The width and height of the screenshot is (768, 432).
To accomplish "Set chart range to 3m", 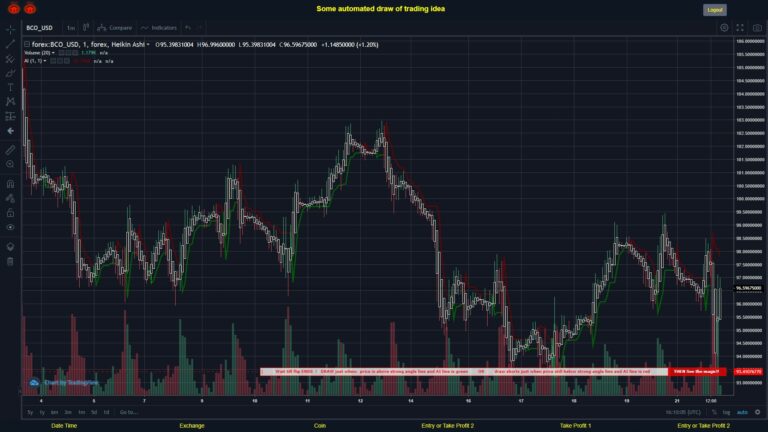I will (x=68, y=412).
